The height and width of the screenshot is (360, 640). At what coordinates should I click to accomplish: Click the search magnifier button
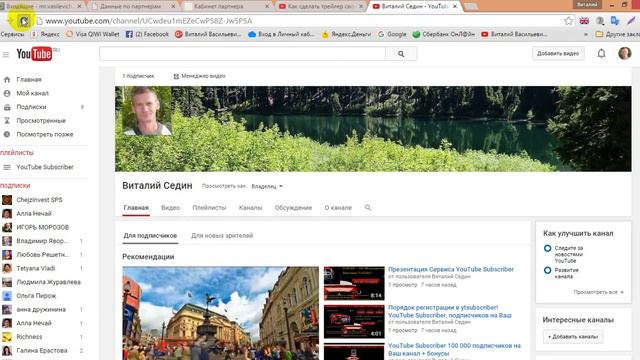[x=401, y=54]
